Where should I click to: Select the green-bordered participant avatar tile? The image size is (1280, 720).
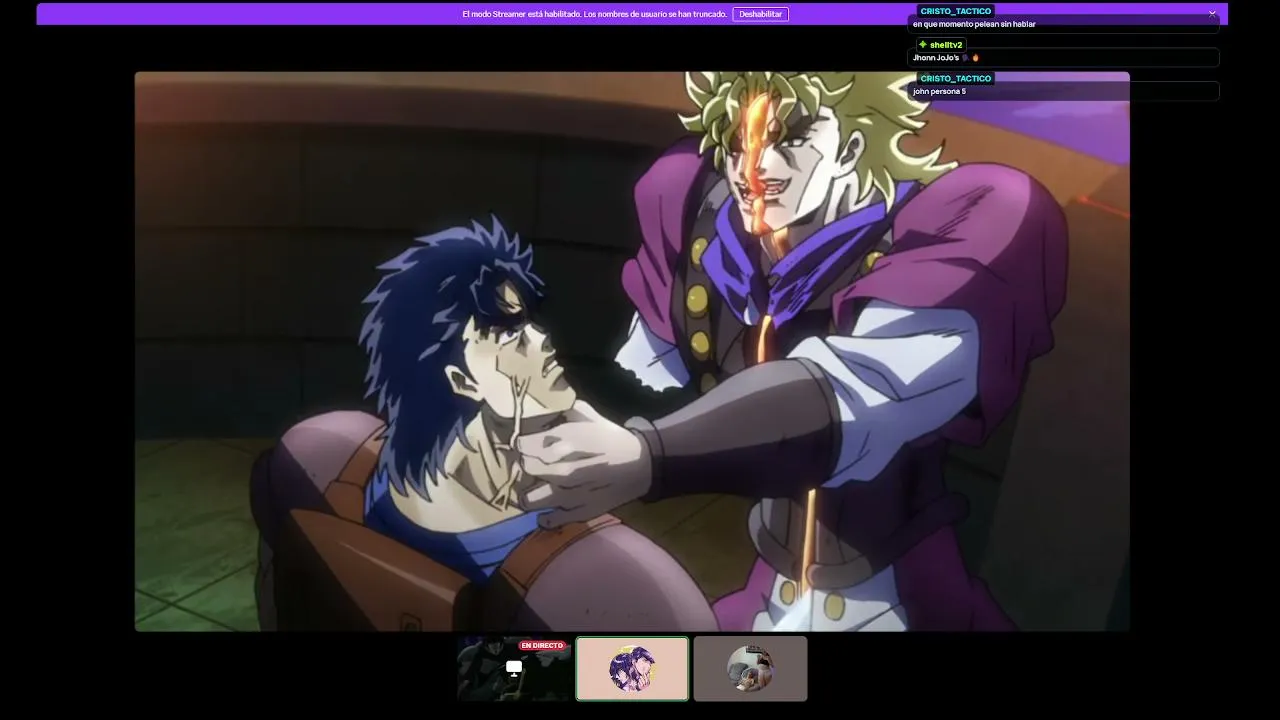point(632,668)
